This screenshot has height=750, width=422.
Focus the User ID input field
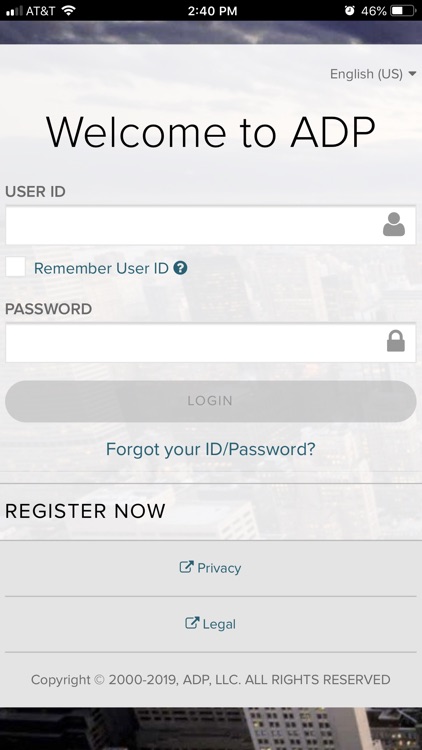[211, 225]
